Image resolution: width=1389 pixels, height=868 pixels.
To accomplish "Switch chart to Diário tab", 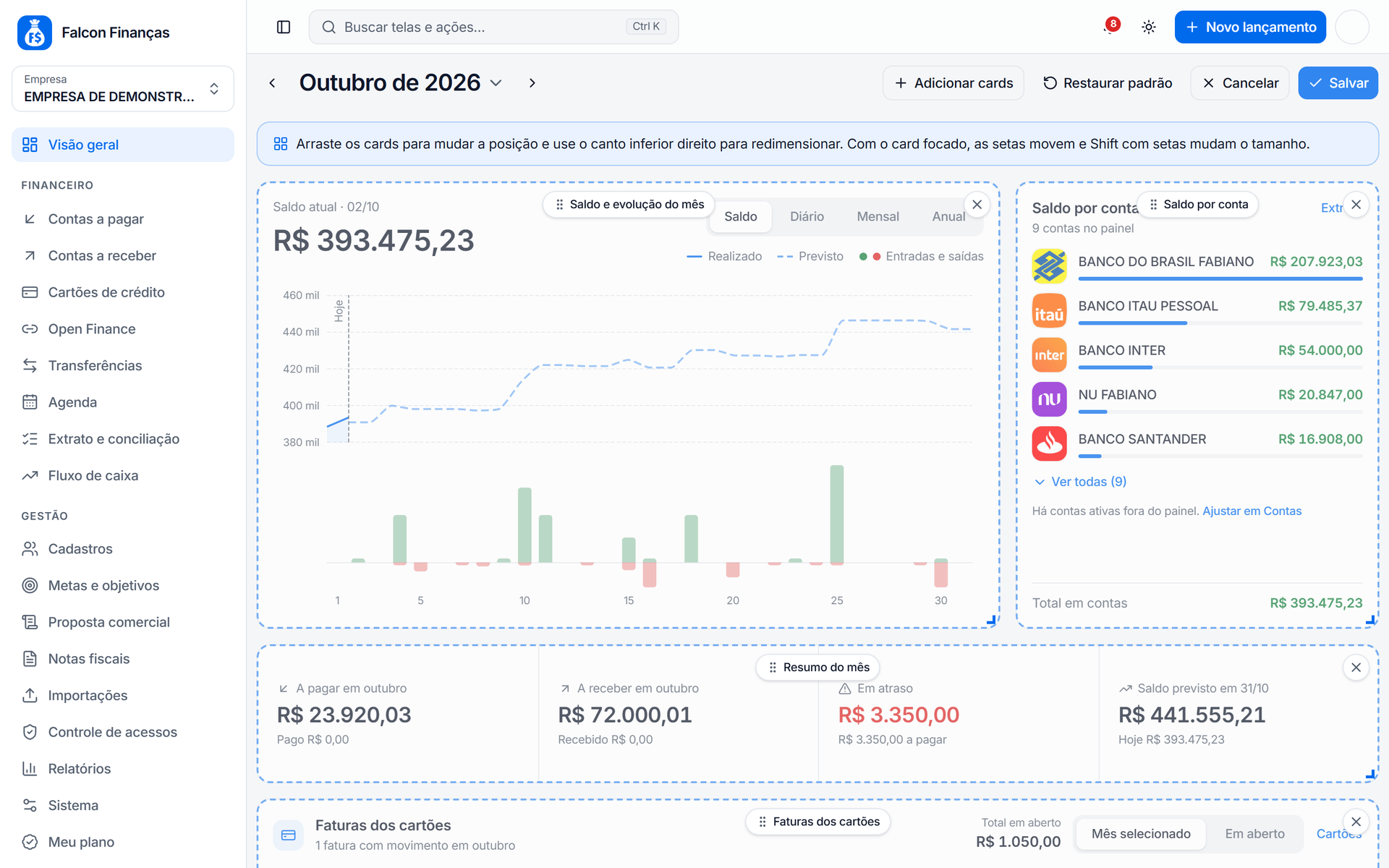I will (x=807, y=217).
